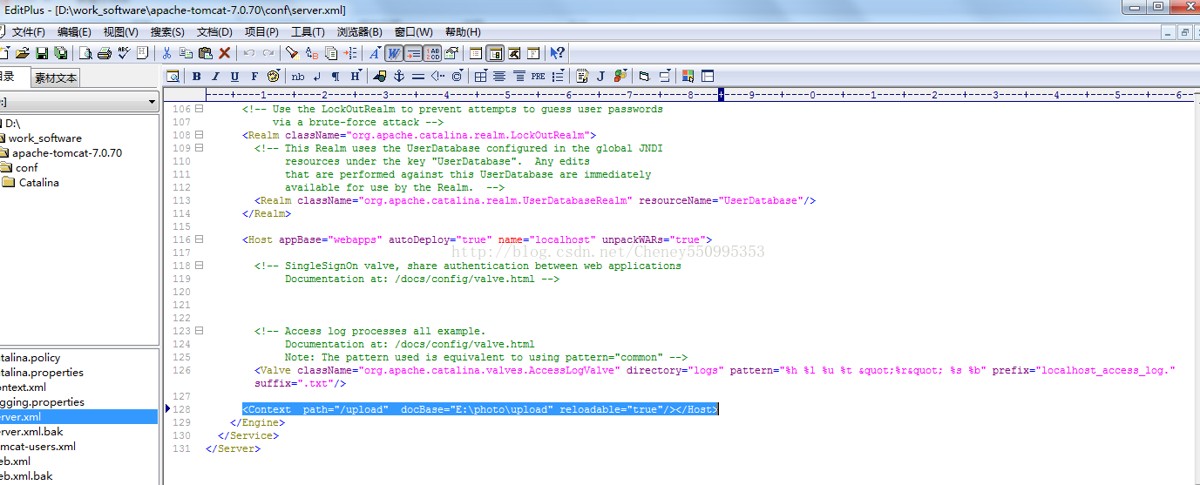This screenshot has width=1200, height=485.
Task: Click the Save file toolbar icon
Action: coord(43,53)
